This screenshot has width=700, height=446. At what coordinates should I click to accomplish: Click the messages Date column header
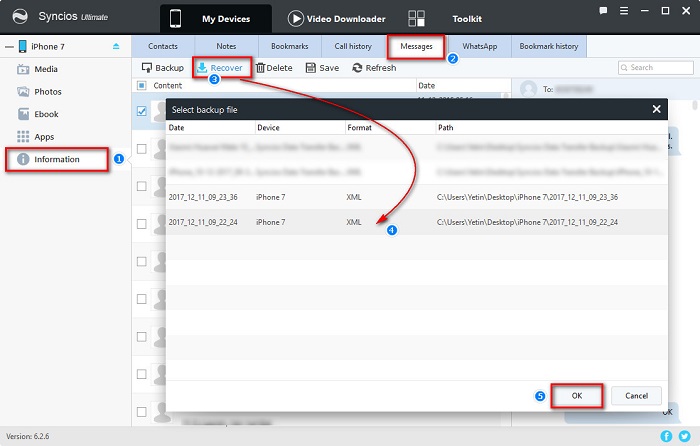463,85
